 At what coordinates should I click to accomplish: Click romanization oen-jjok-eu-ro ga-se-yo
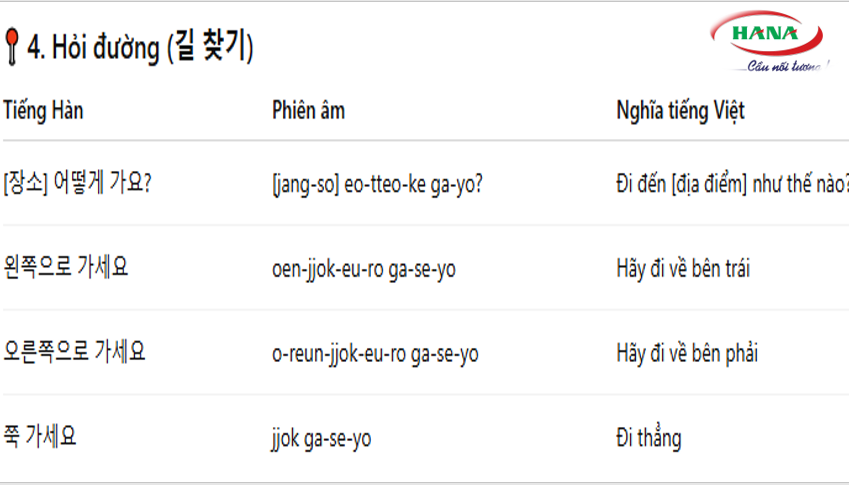point(364,269)
